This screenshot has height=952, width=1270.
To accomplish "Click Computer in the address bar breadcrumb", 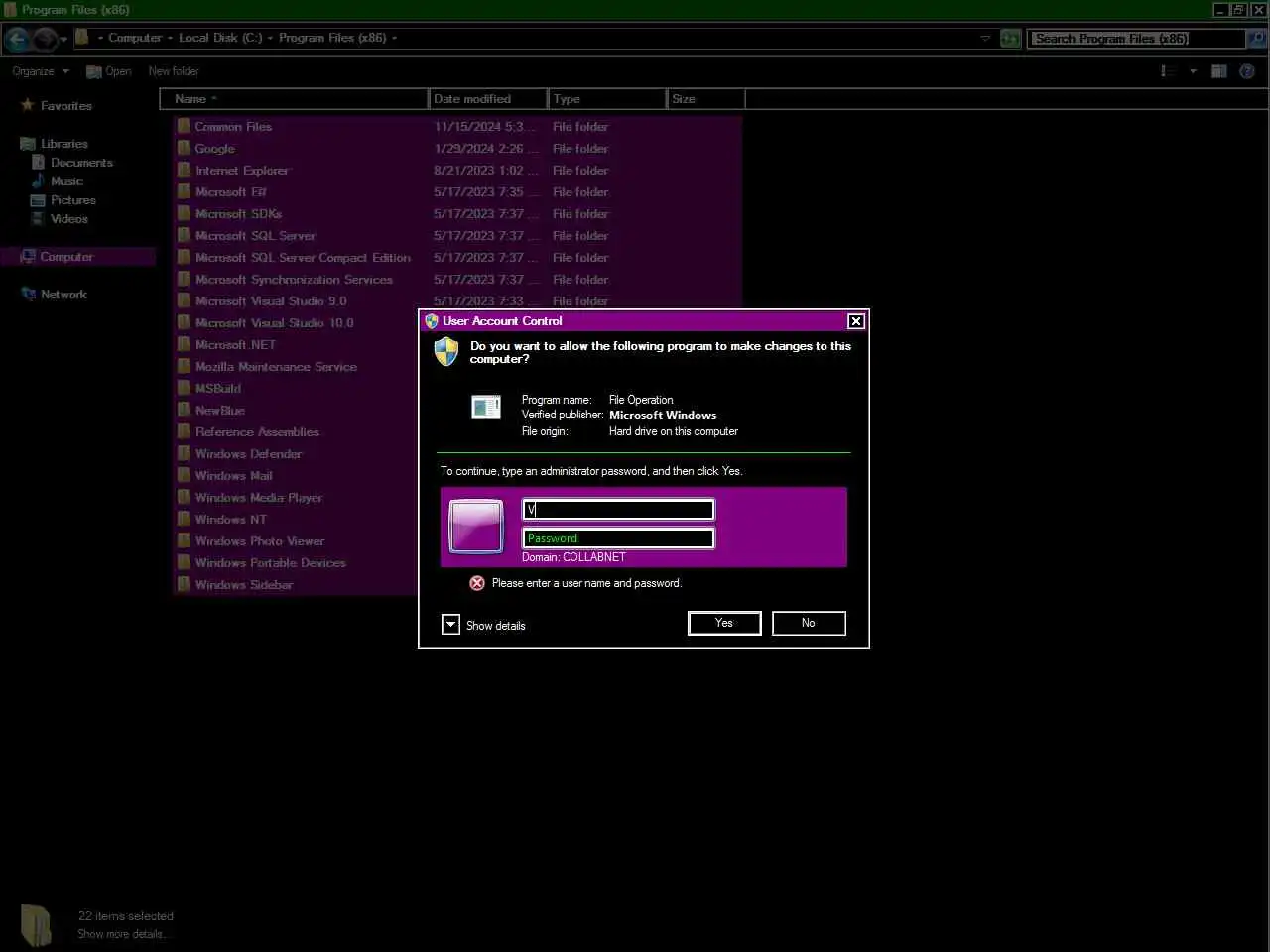I will (x=135, y=38).
